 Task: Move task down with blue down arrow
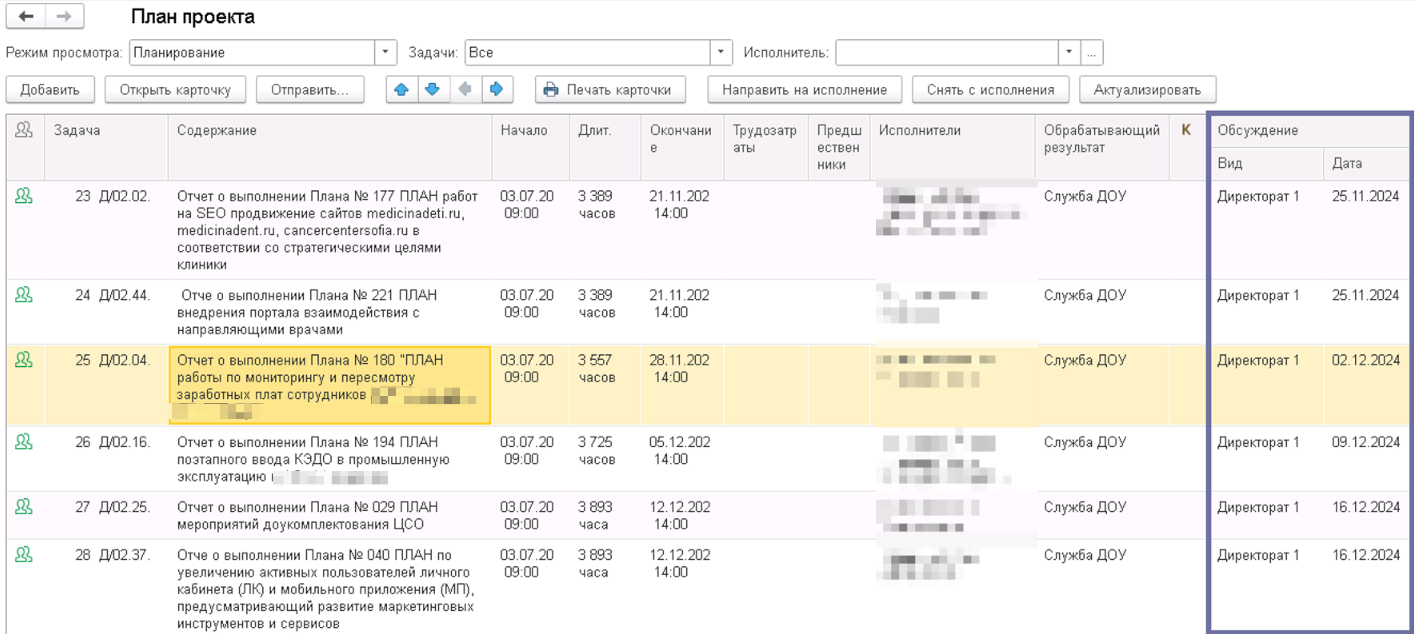(432, 89)
